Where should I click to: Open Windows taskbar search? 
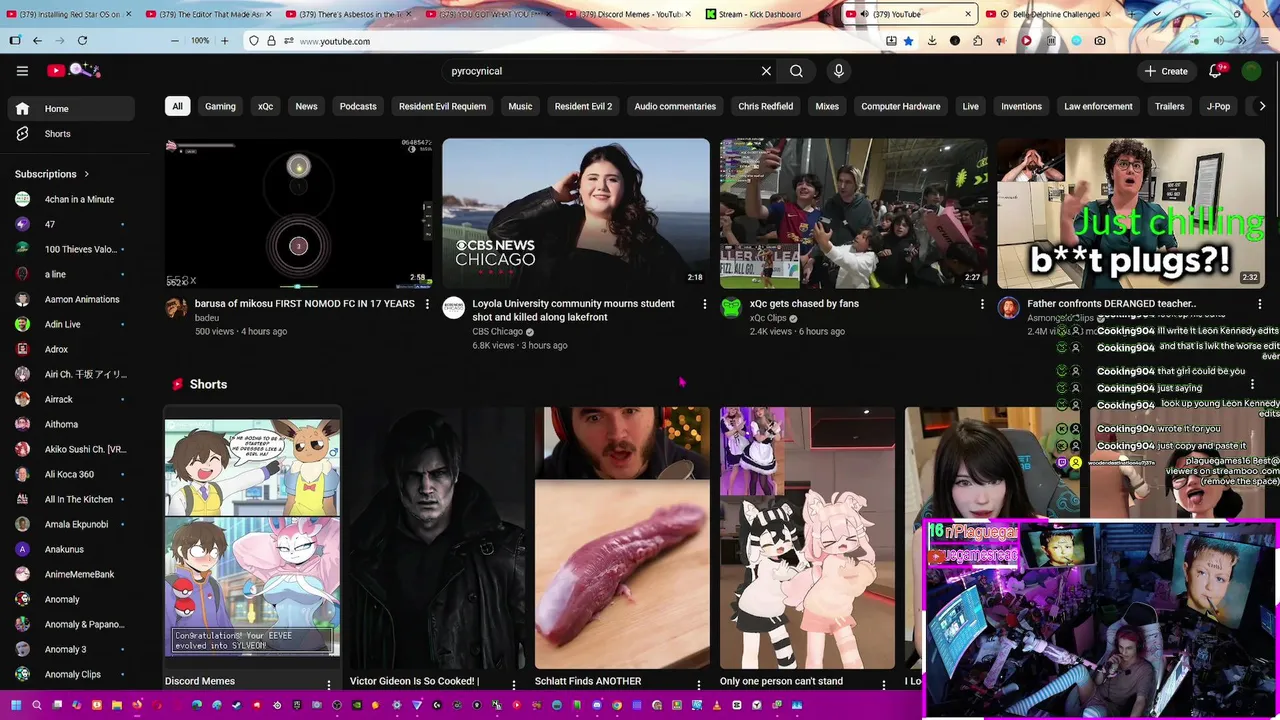[x=36, y=705]
